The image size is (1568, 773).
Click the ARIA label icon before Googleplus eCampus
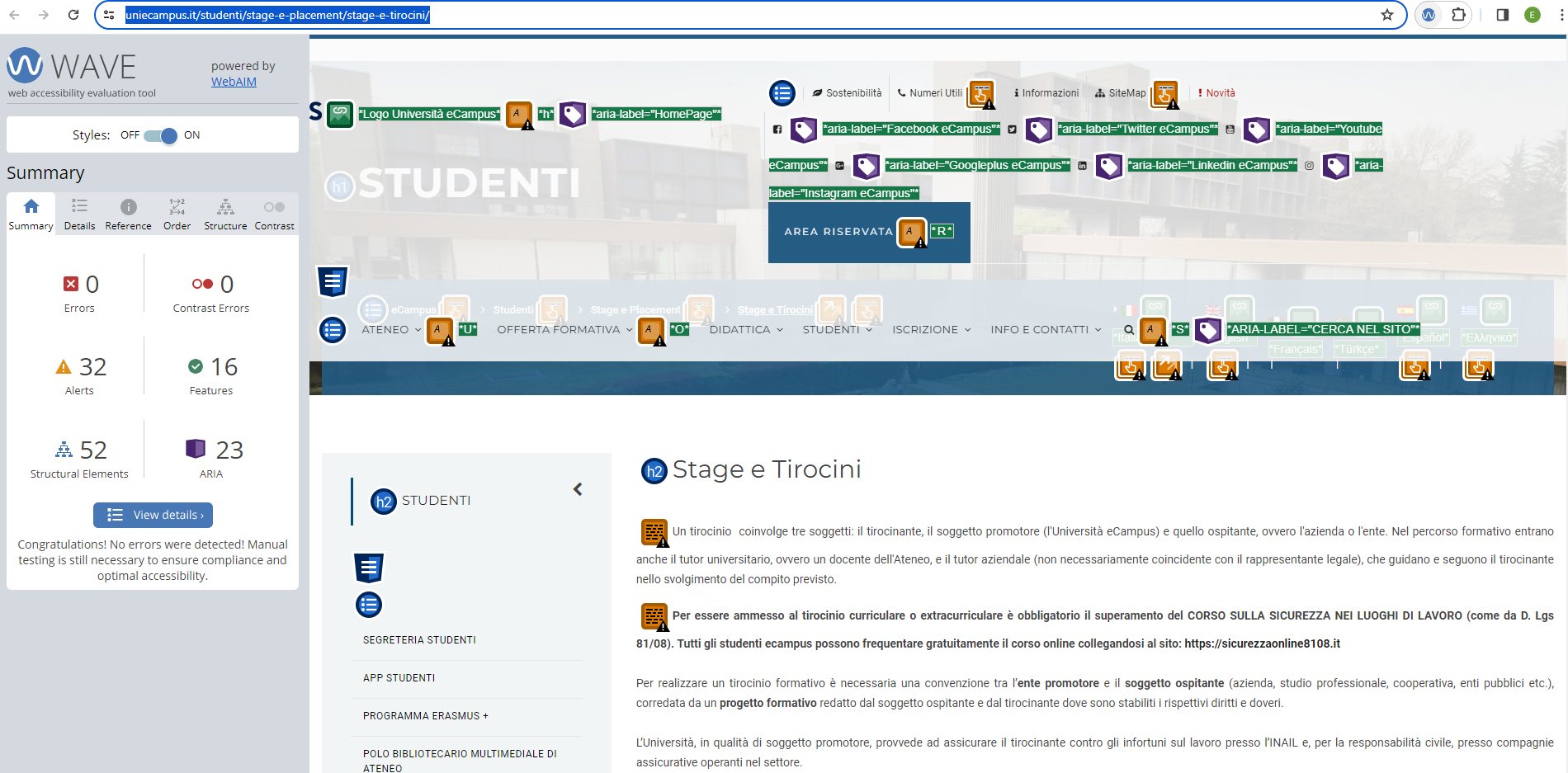(x=866, y=166)
